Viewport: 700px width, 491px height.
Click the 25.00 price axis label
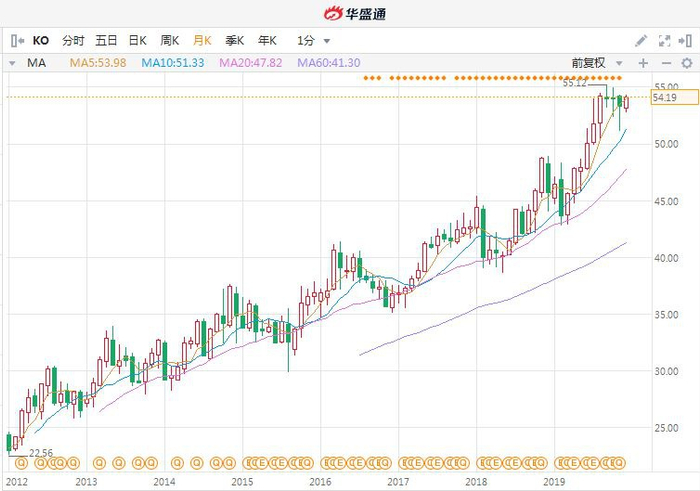click(666, 428)
